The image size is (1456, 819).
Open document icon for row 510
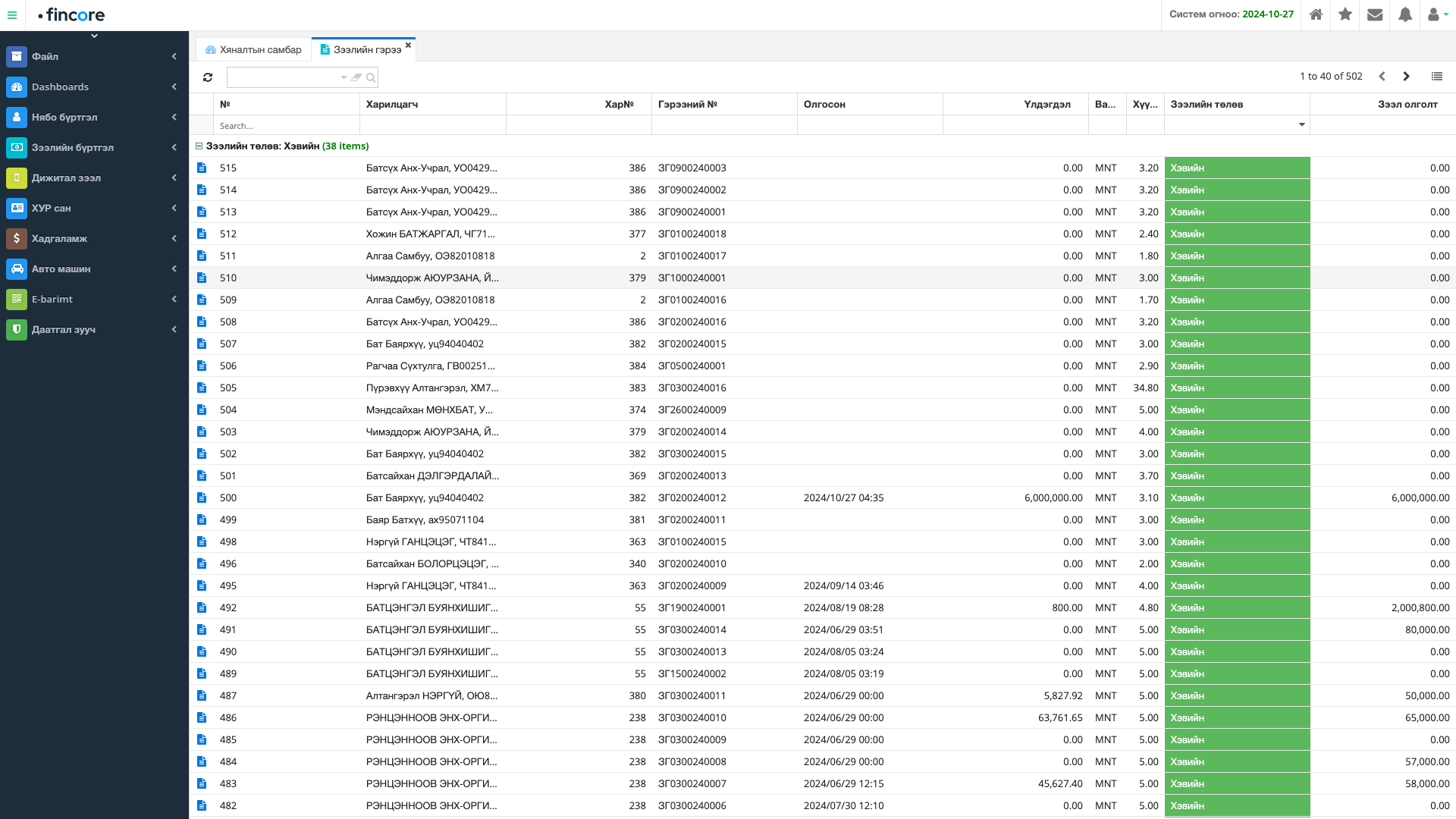202,278
